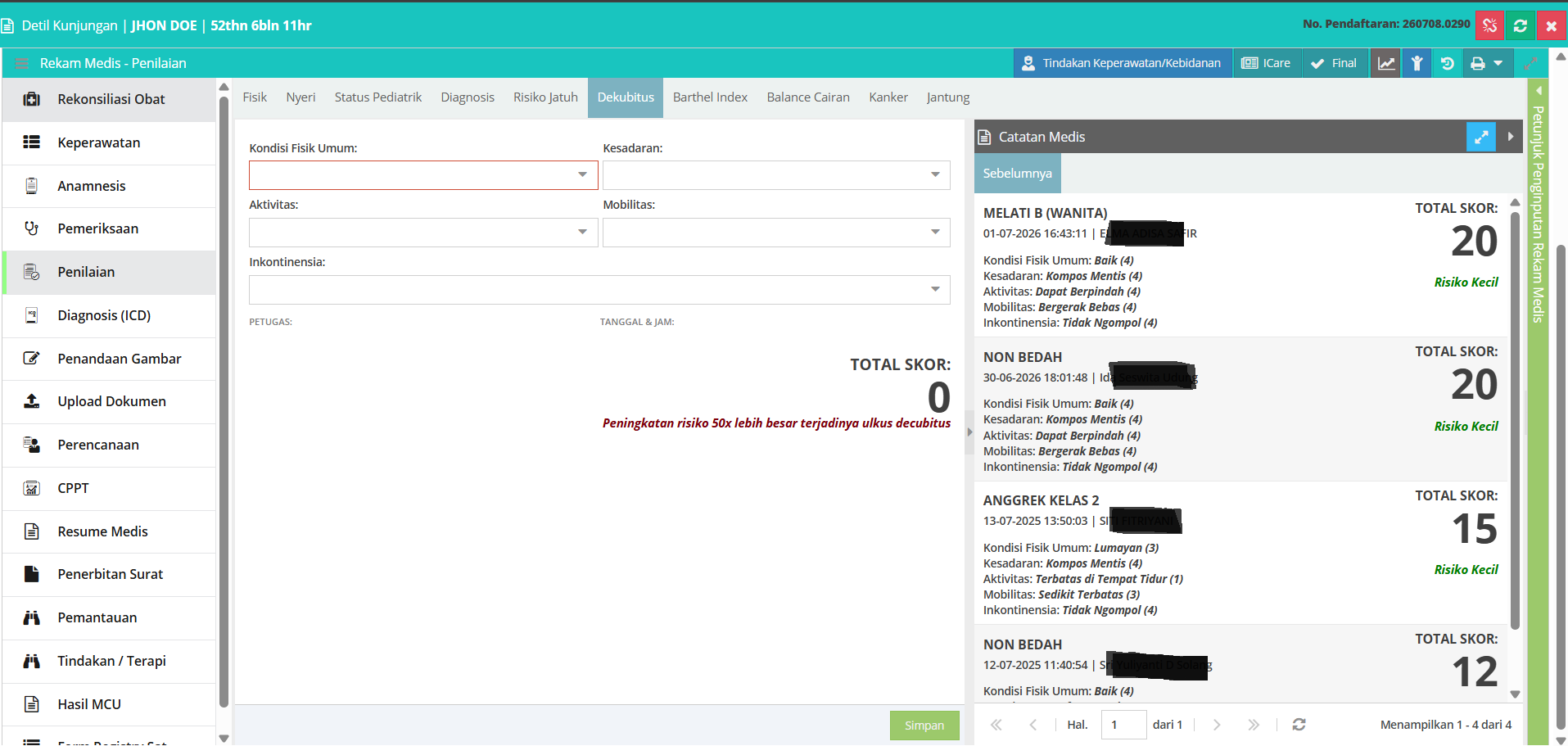The width and height of the screenshot is (1568, 746).
Task: Click the printer icon in toolbar
Action: 1478,63
